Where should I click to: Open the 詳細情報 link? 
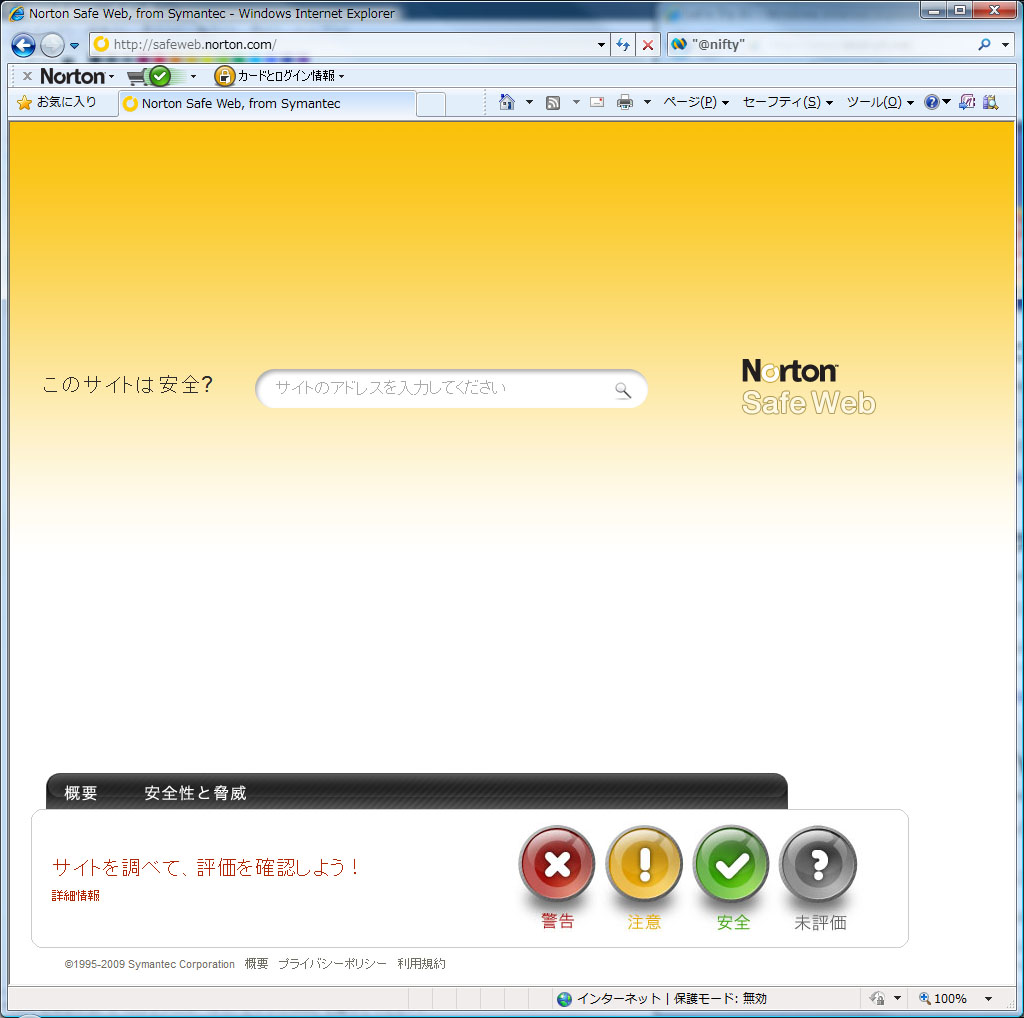click(x=76, y=896)
